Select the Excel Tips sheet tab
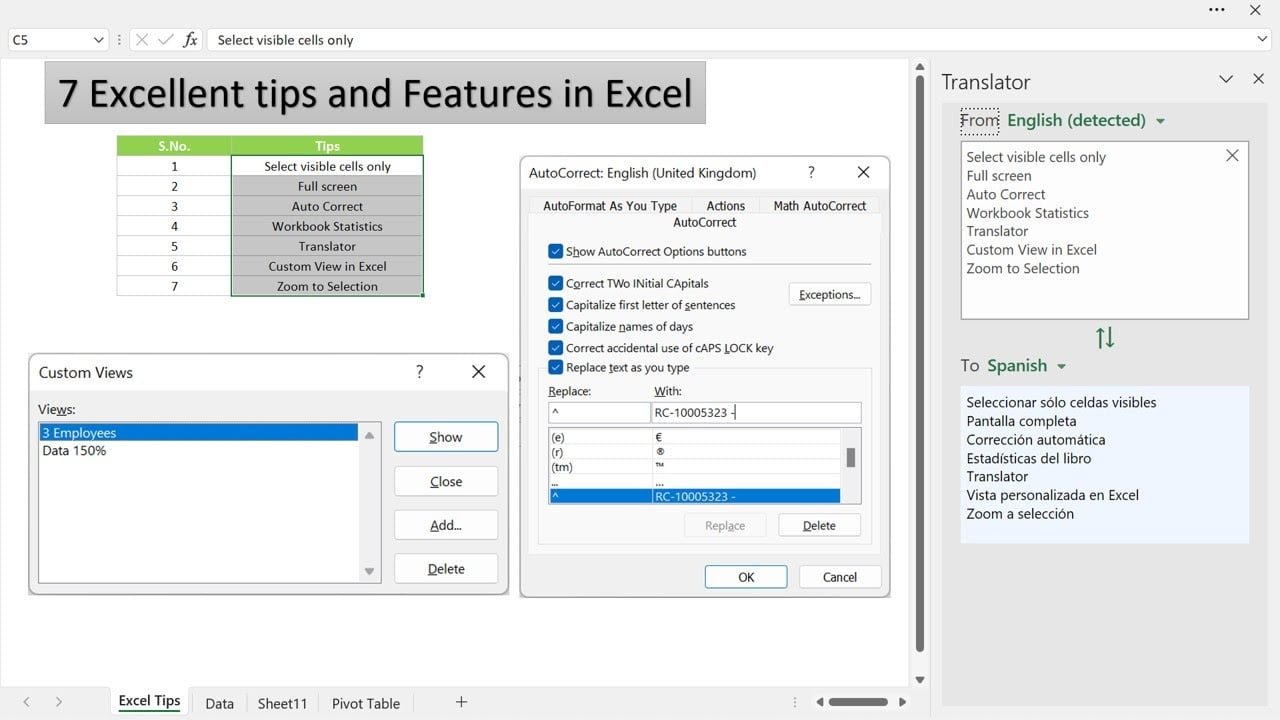 (149, 701)
